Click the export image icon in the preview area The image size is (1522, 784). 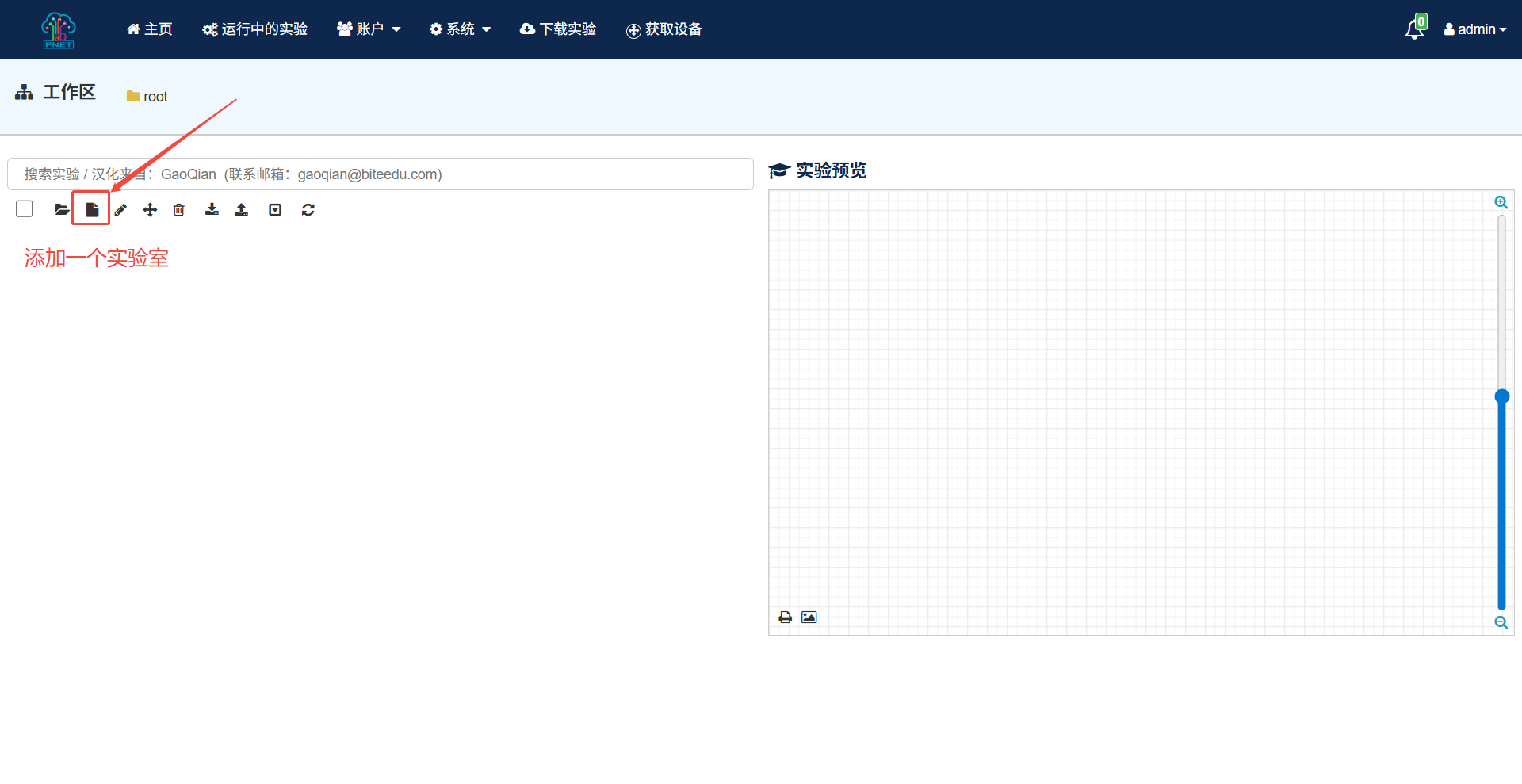809,617
